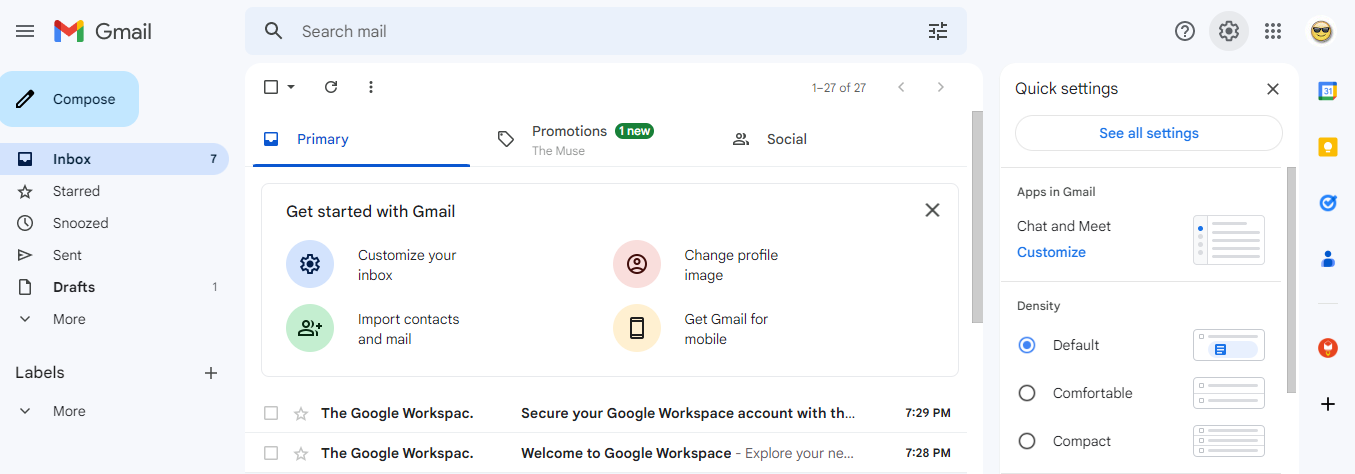Click the Get Gmail for mobile icon
The image size is (1355, 474).
tap(637, 328)
